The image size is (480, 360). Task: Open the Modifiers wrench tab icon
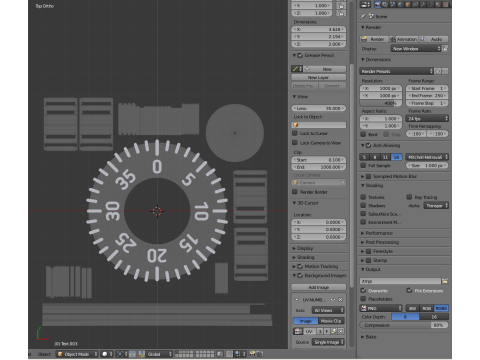(423, 4)
